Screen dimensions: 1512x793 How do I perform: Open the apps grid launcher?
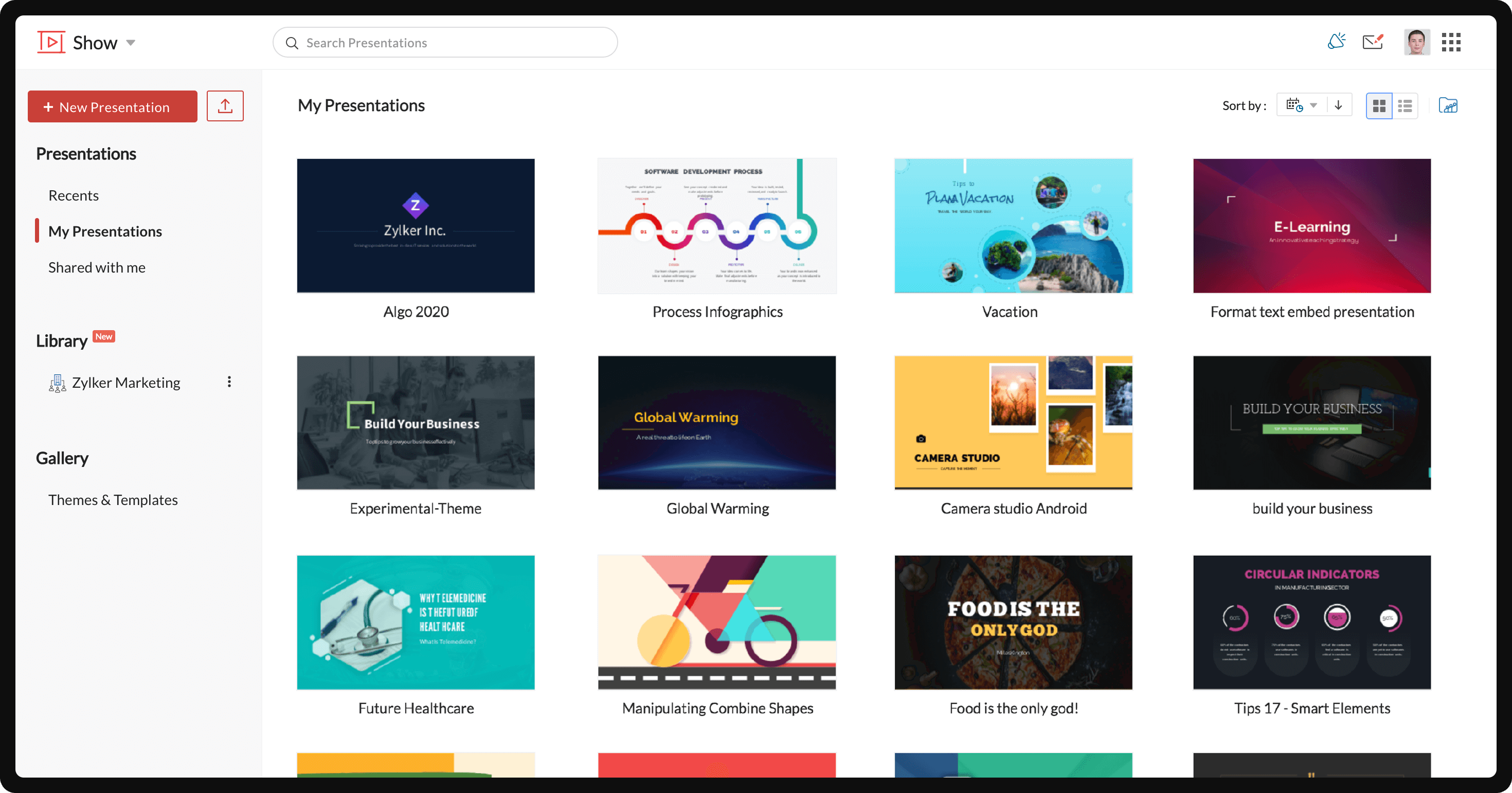(x=1450, y=42)
